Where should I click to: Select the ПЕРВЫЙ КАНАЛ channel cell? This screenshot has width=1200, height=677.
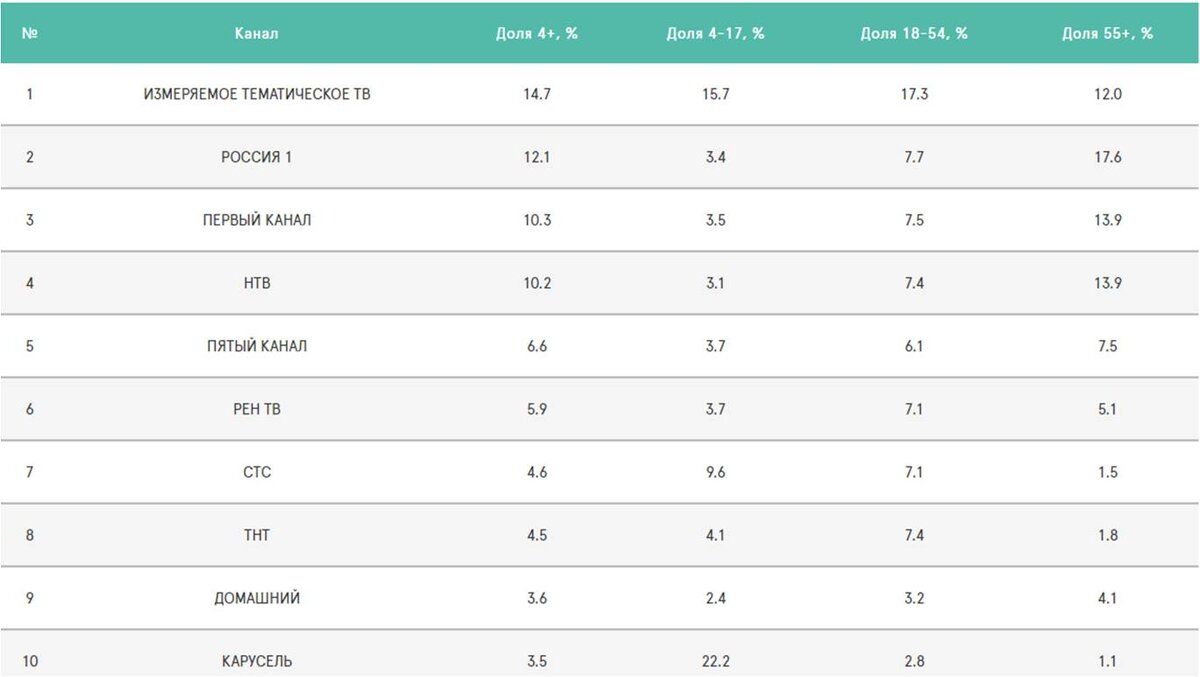click(x=257, y=220)
